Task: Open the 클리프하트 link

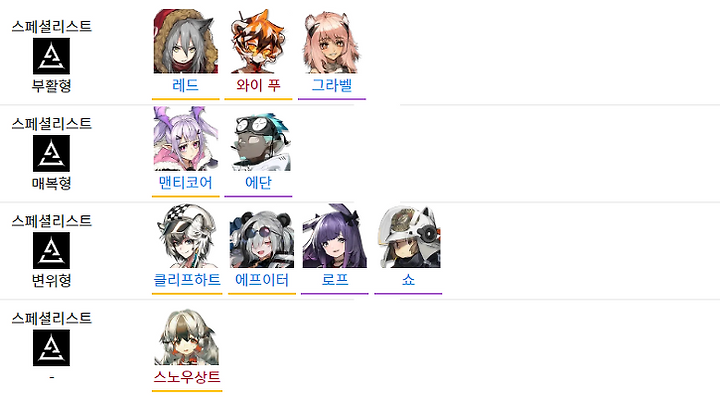Action: tap(187, 280)
